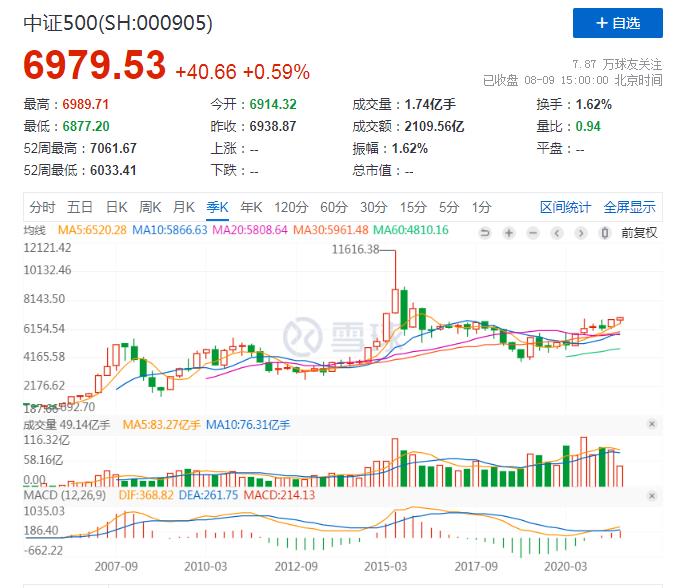Click the 成交额 value 2109.56亿

(434, 127)
